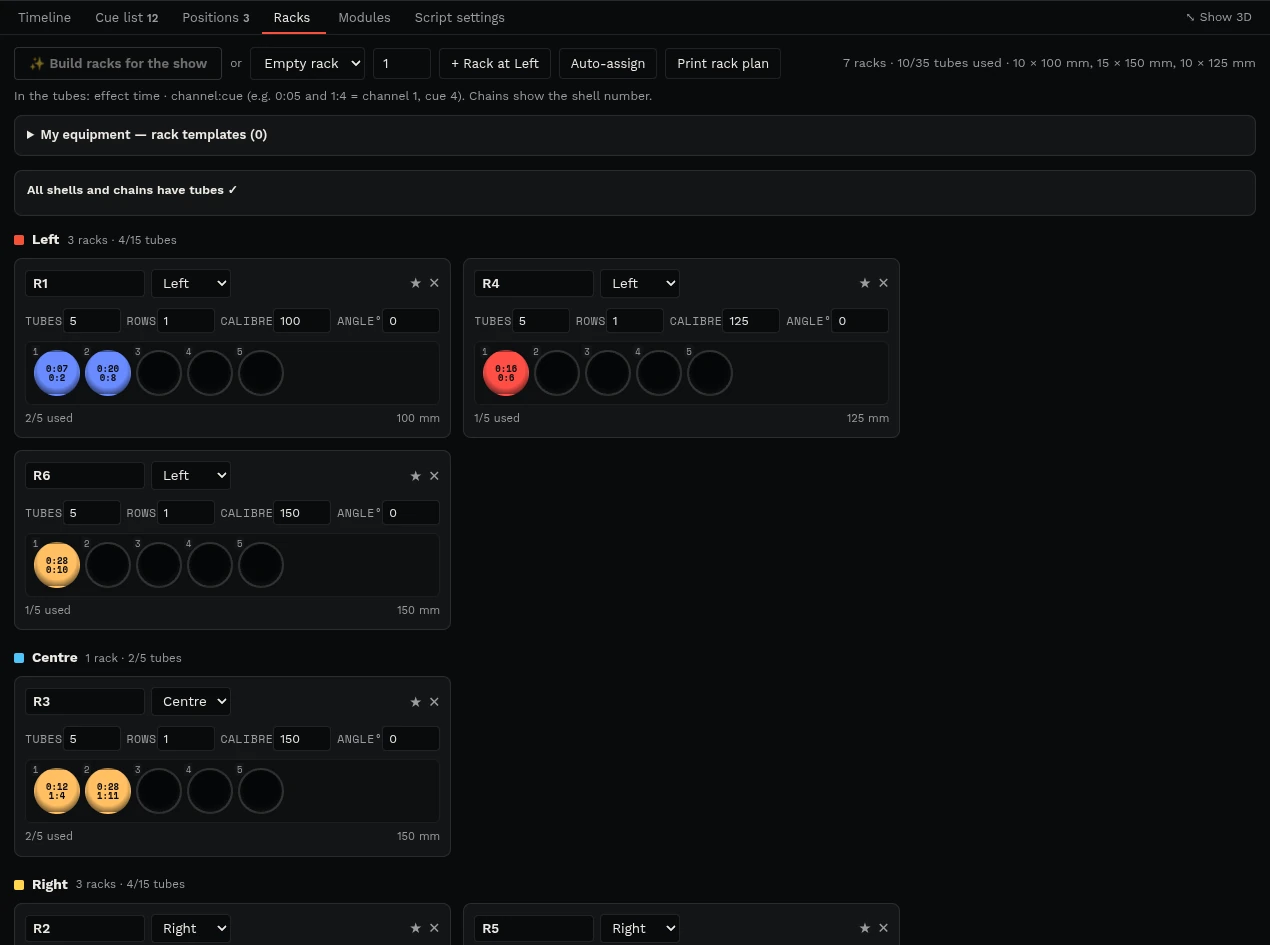This screenshot has height=945, width=1270.
Task: Select R1 tube 2 showing 0:20 0:8
Action: 108,373
